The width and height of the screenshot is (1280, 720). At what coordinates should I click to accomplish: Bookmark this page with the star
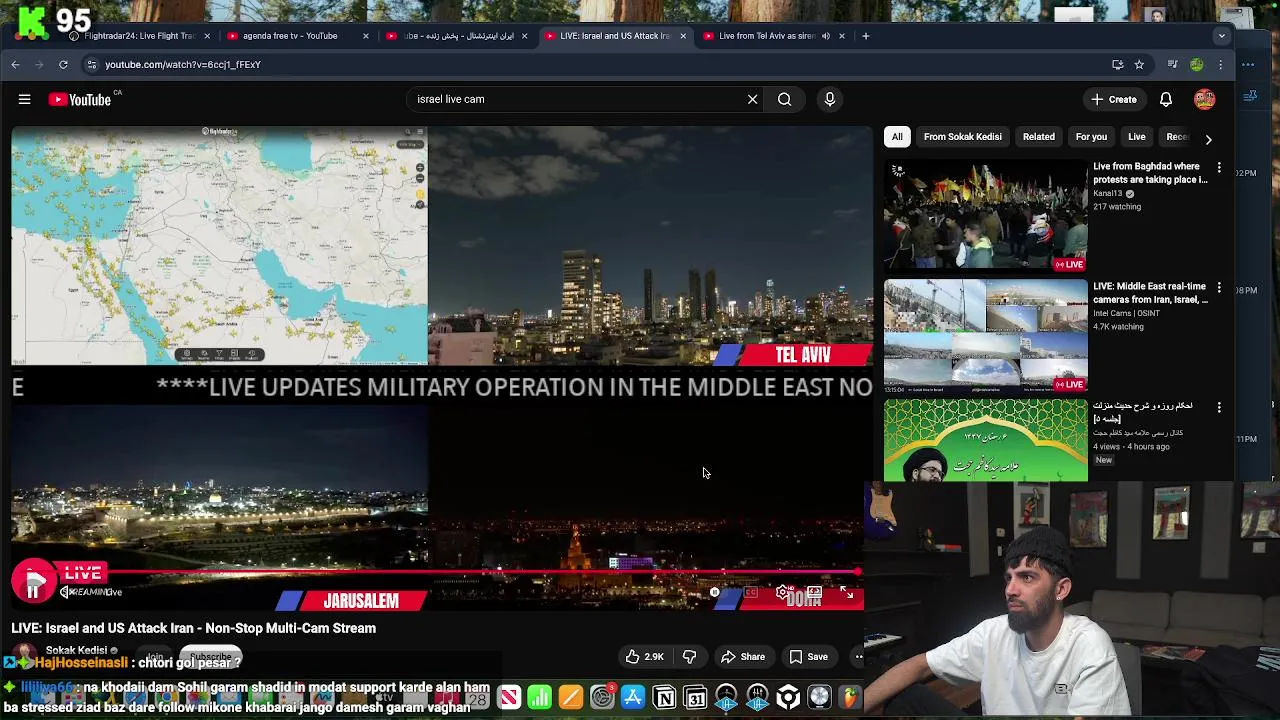click(x=1139, y=64)
